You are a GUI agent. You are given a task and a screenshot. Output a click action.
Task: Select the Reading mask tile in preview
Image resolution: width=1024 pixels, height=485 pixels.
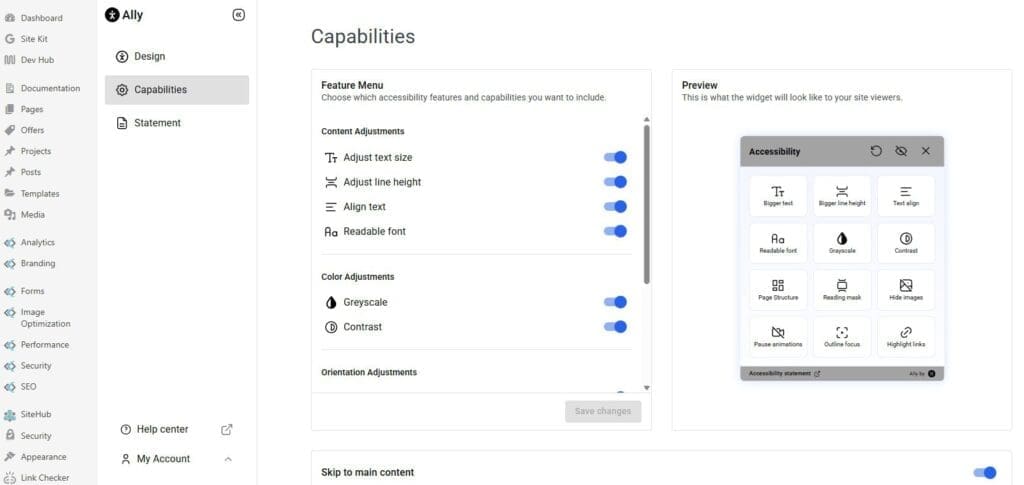tap(842, 290)
